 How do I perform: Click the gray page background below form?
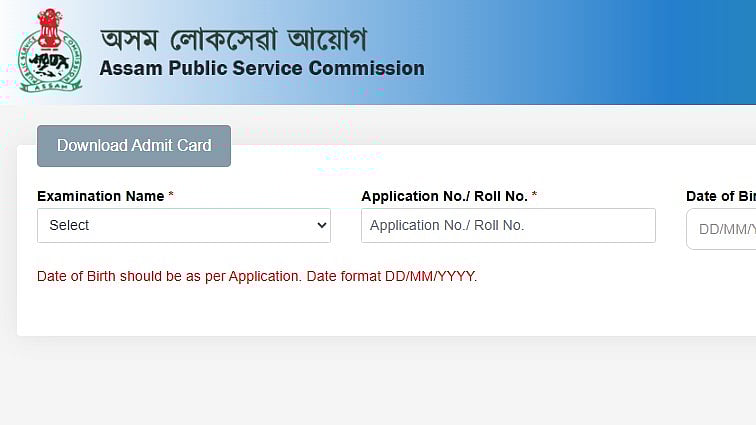pyautogui.click(x=378, y=381)
